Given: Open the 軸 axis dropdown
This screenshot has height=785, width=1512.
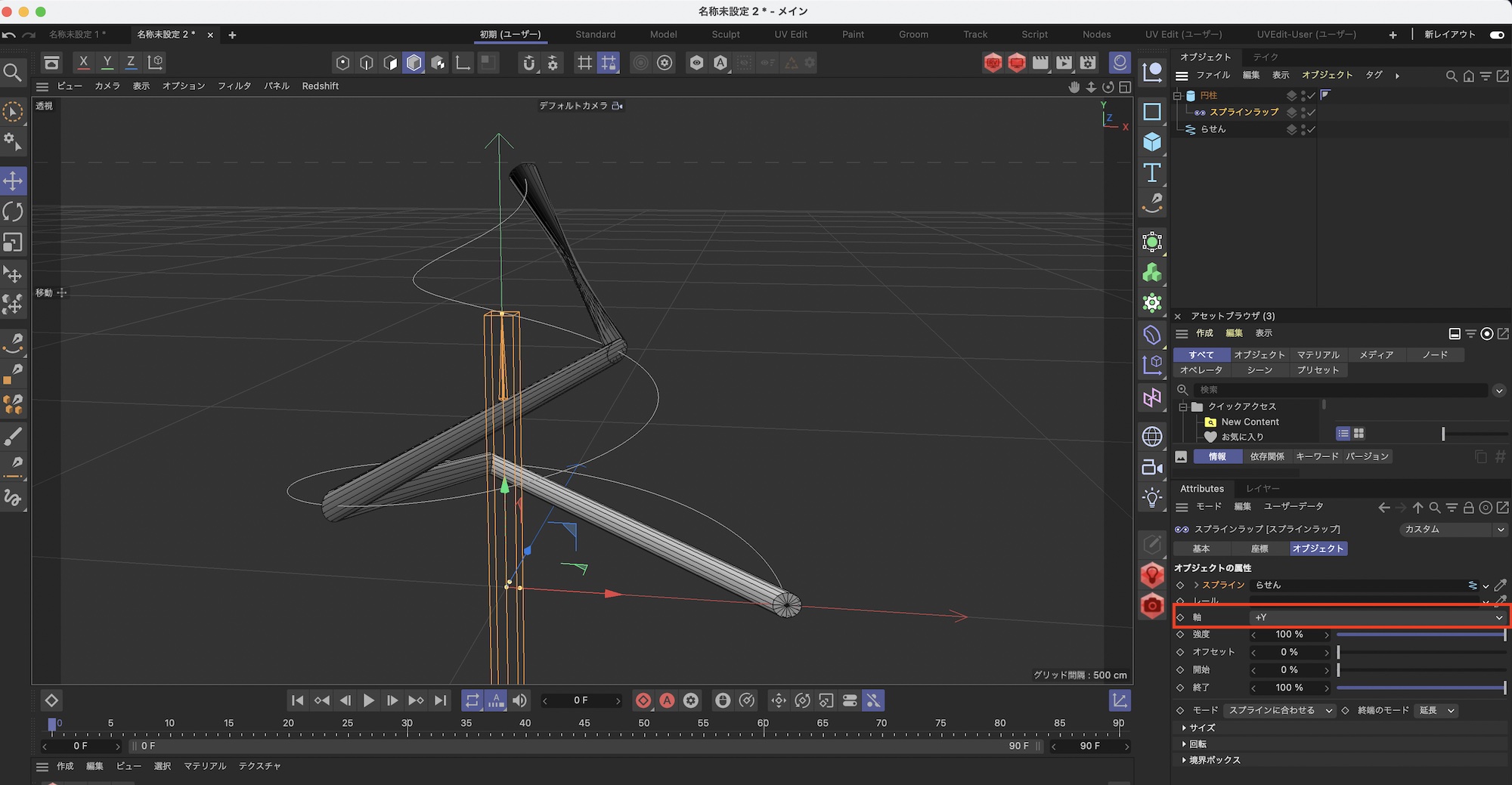Looking at the screenshot, I should pyautogui.click(x=1377, y=617).
